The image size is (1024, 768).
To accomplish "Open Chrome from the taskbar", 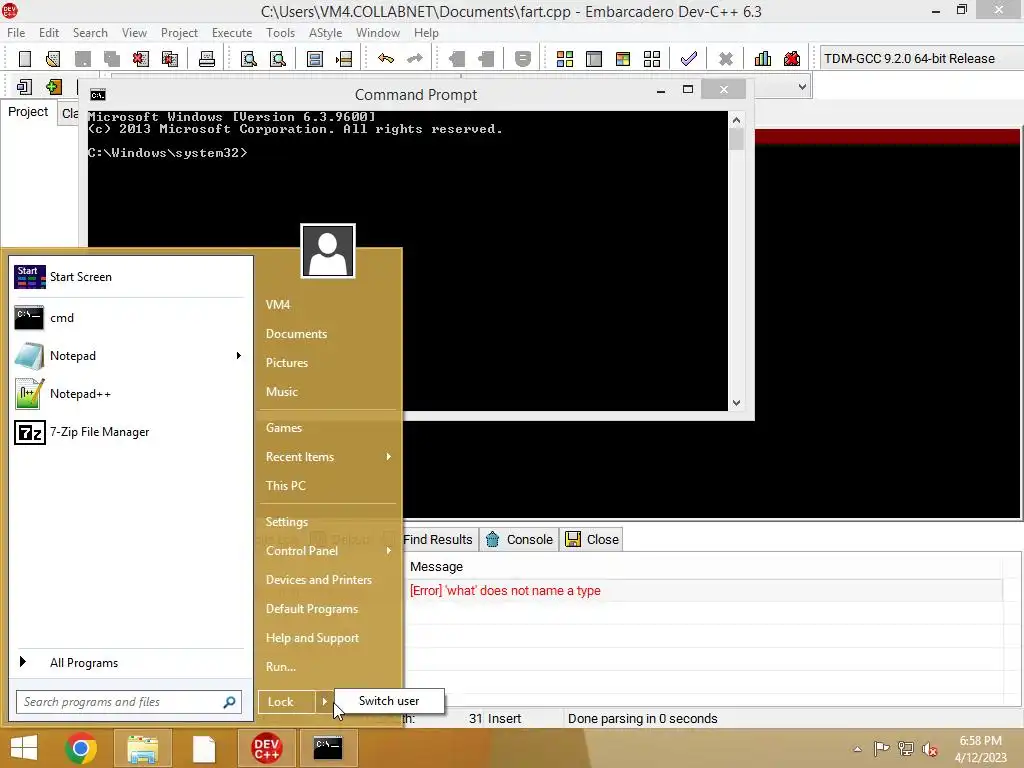I will [x=81, y=748].
